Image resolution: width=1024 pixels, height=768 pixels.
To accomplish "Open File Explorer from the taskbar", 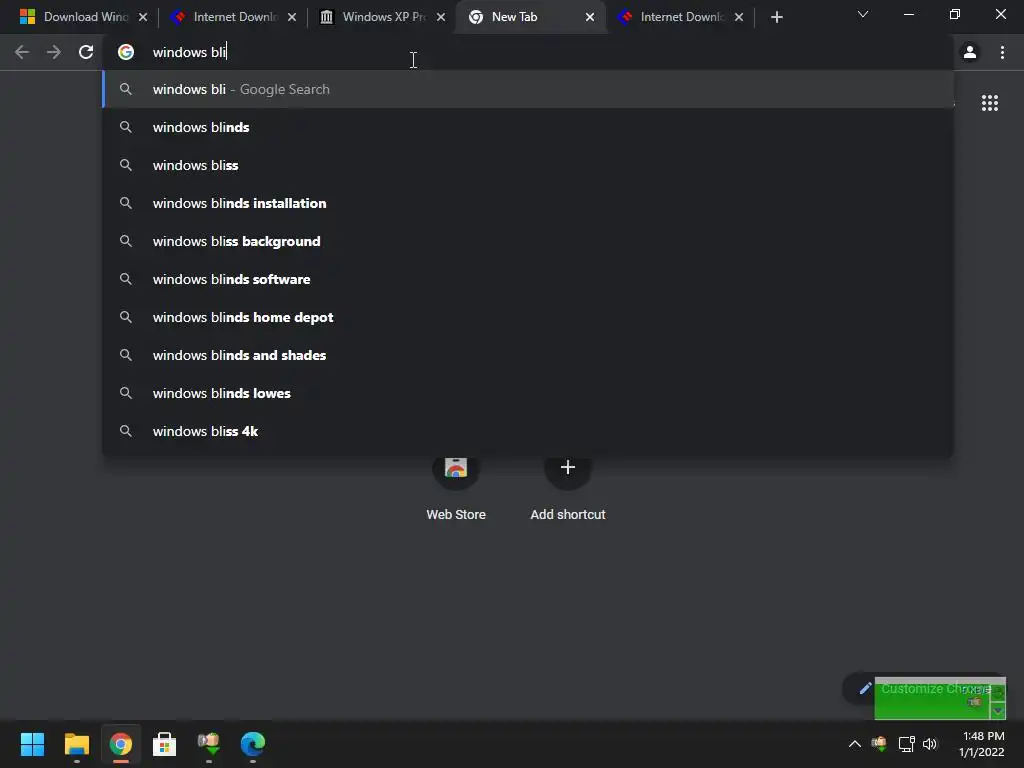I will pyautogui.click(x=76, y=744).
